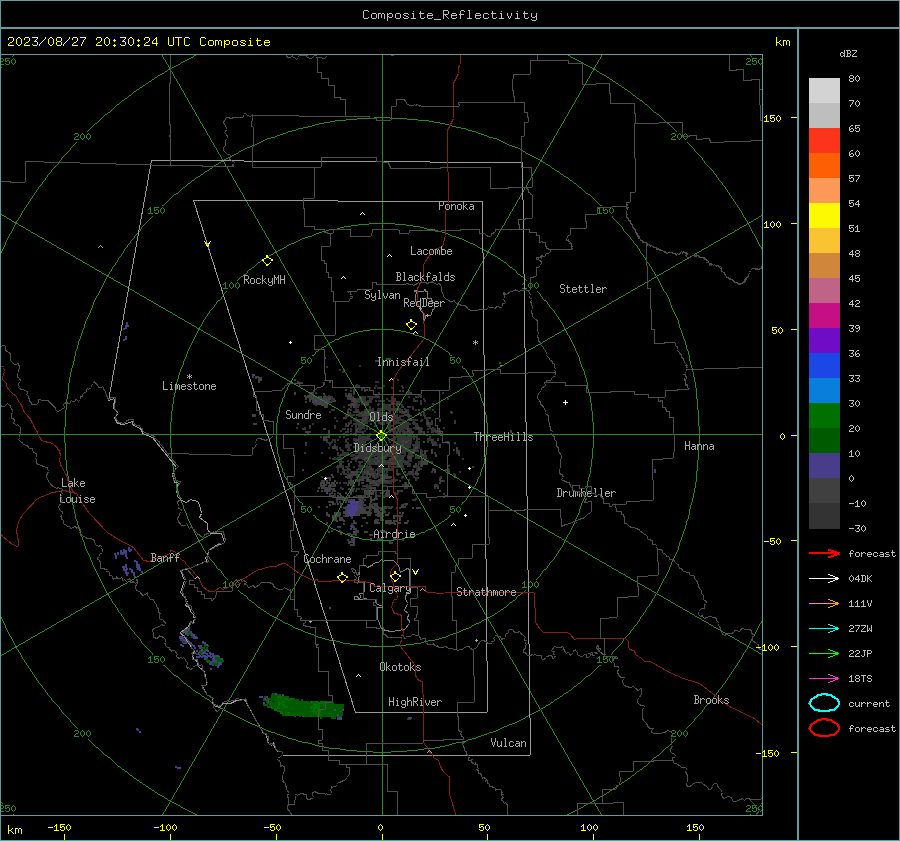Click the Calgary city label
Image resolution: width=900 pixels, height=841 pixels.
(390, 588)
